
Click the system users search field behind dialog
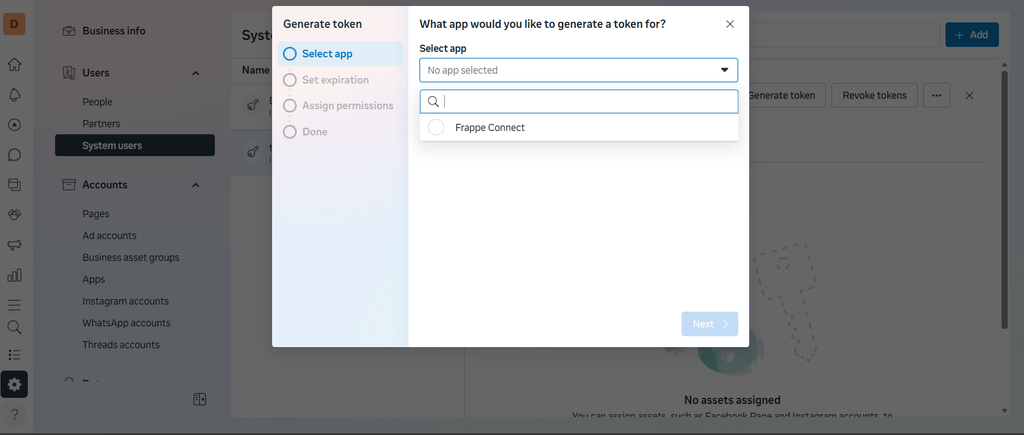tap(844, 35)
